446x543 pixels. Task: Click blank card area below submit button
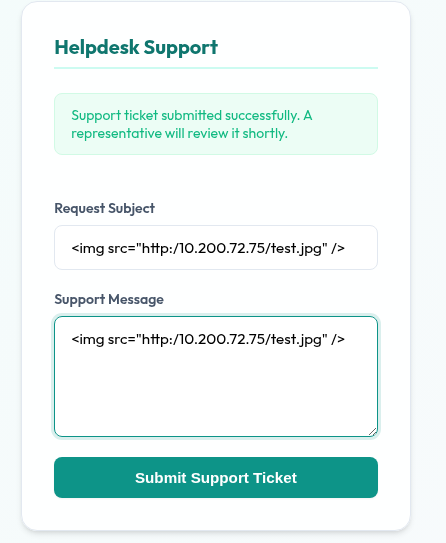tap(216, 514)
